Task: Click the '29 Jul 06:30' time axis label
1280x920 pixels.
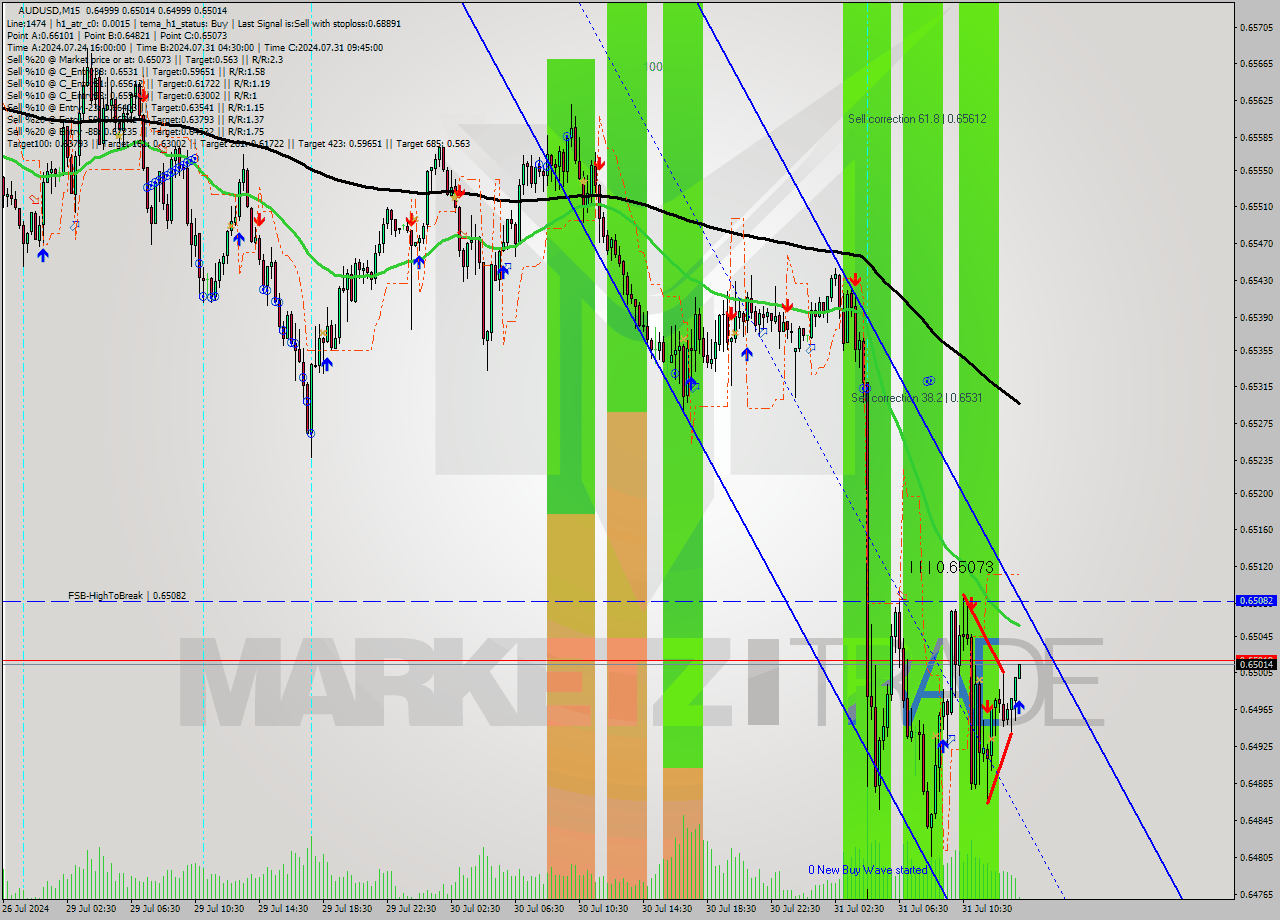Action: 154,909
